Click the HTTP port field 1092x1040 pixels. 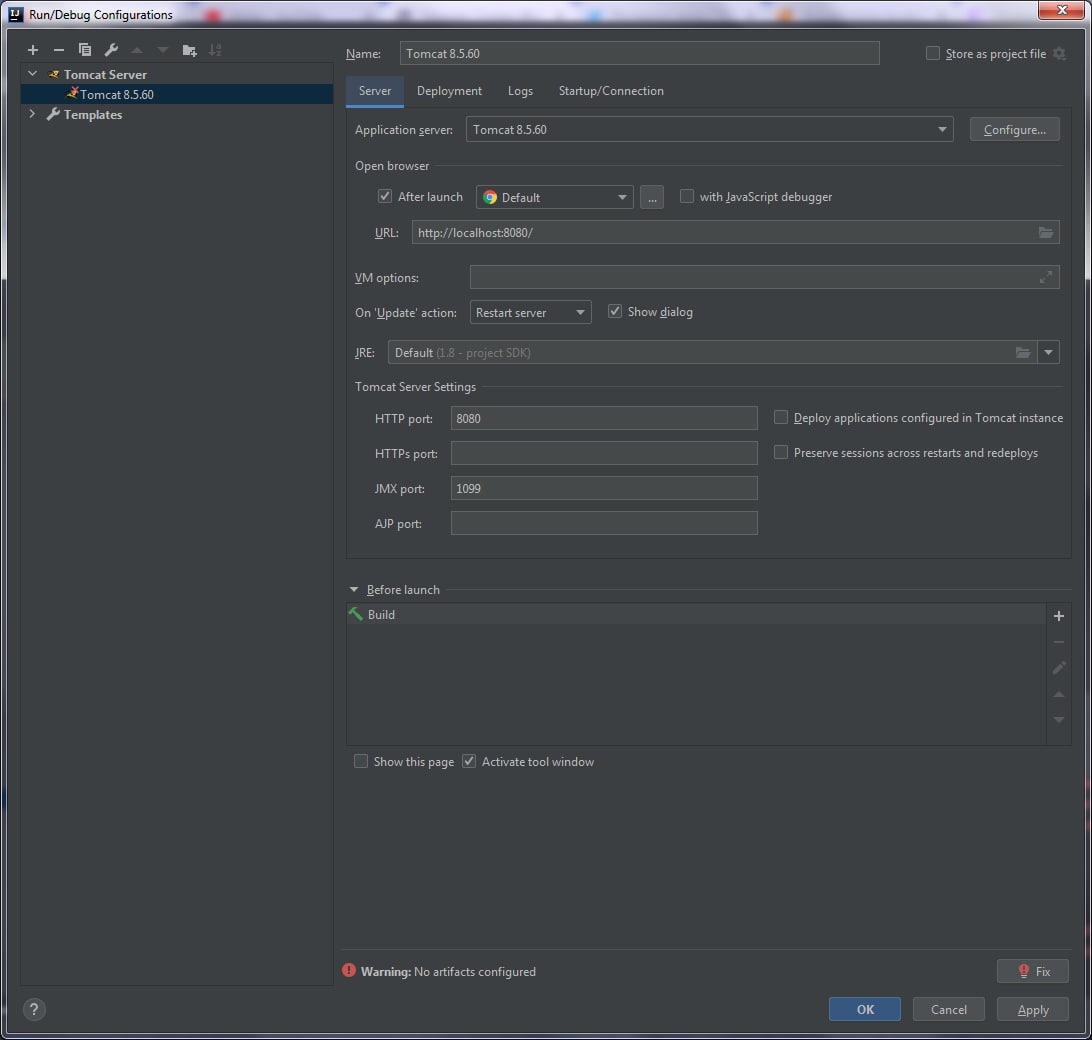pyautogui.click(x=604, y=418)
